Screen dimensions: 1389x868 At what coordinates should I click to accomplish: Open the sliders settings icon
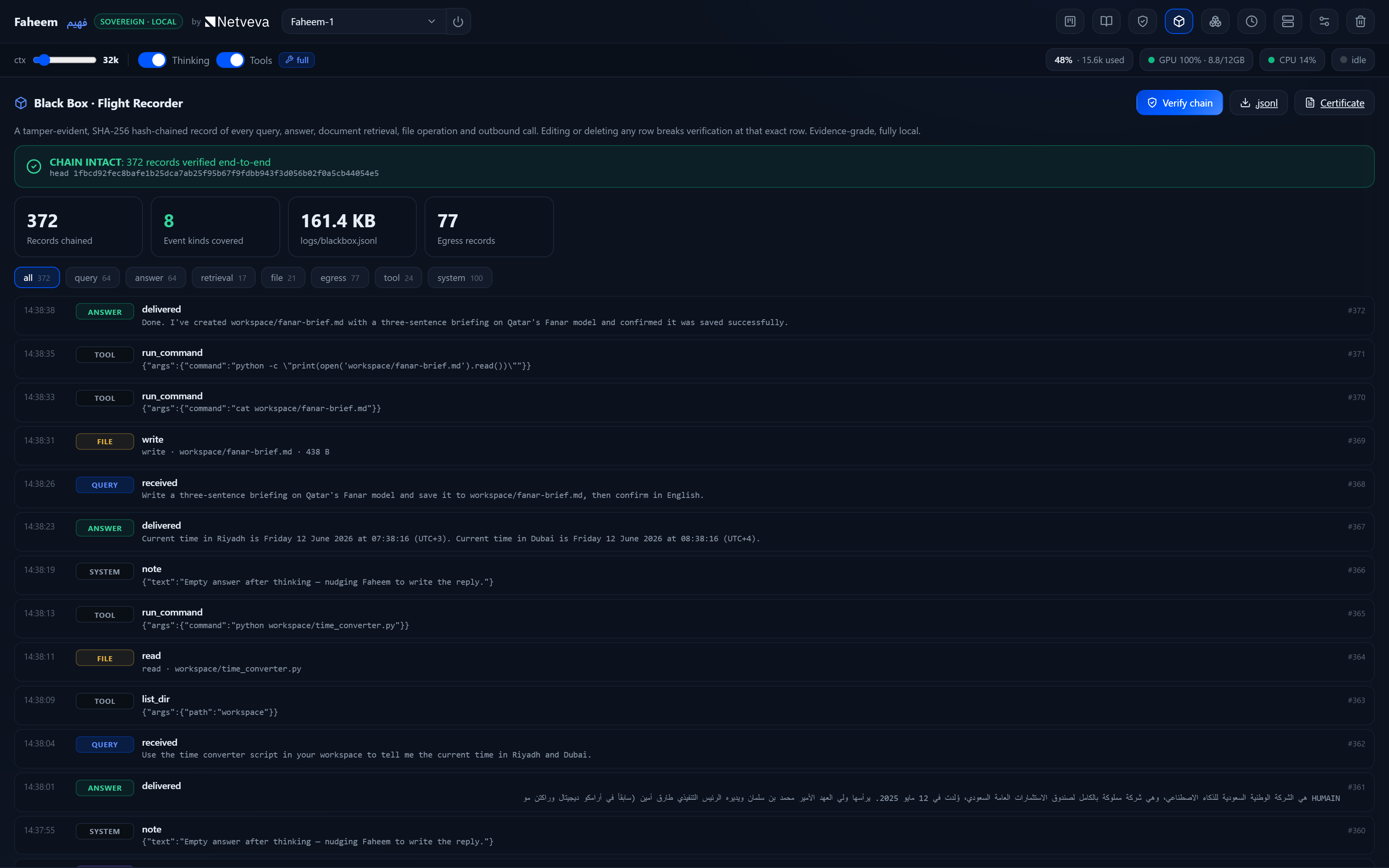pyautogui.click(x=1324, y=21)
